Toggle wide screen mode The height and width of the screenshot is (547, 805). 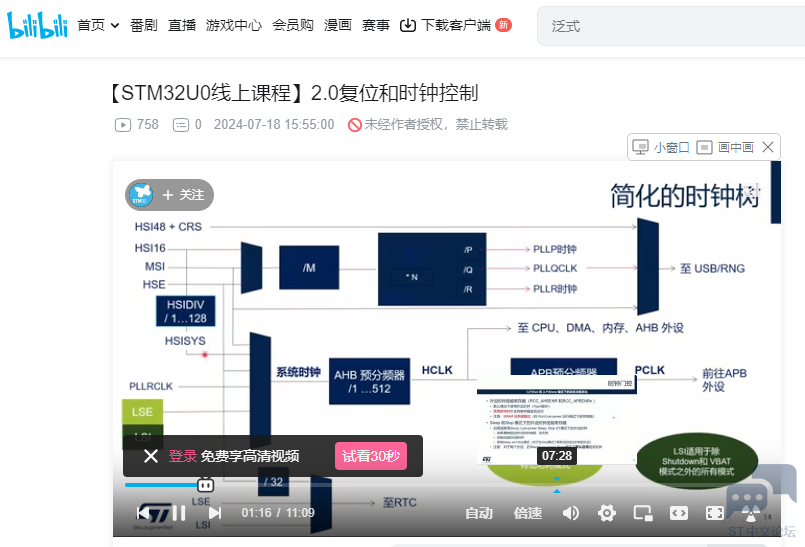coord(679,513)
